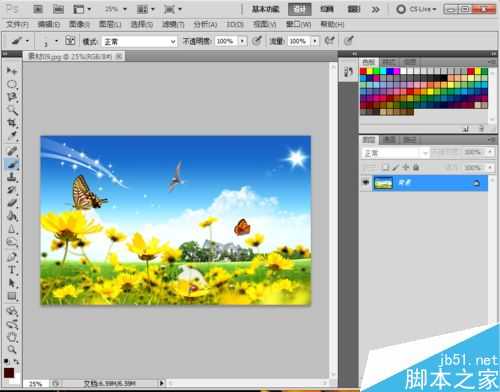Delete swatch using the trash icon
500x392 pixels.
tap(482, 128)
